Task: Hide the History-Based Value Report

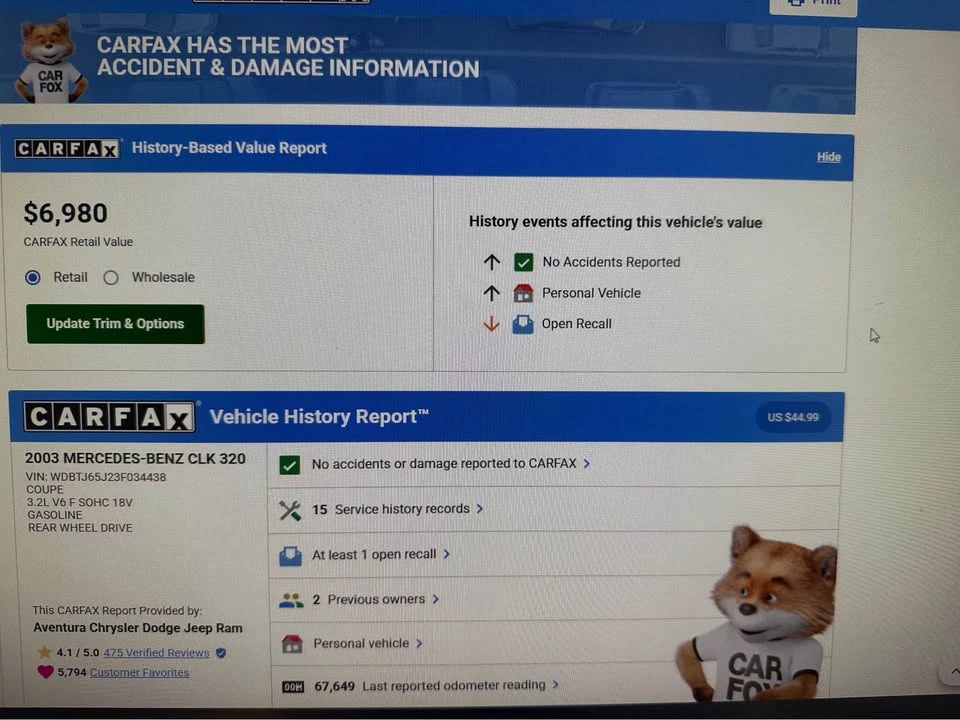Action: click(828, 157)
